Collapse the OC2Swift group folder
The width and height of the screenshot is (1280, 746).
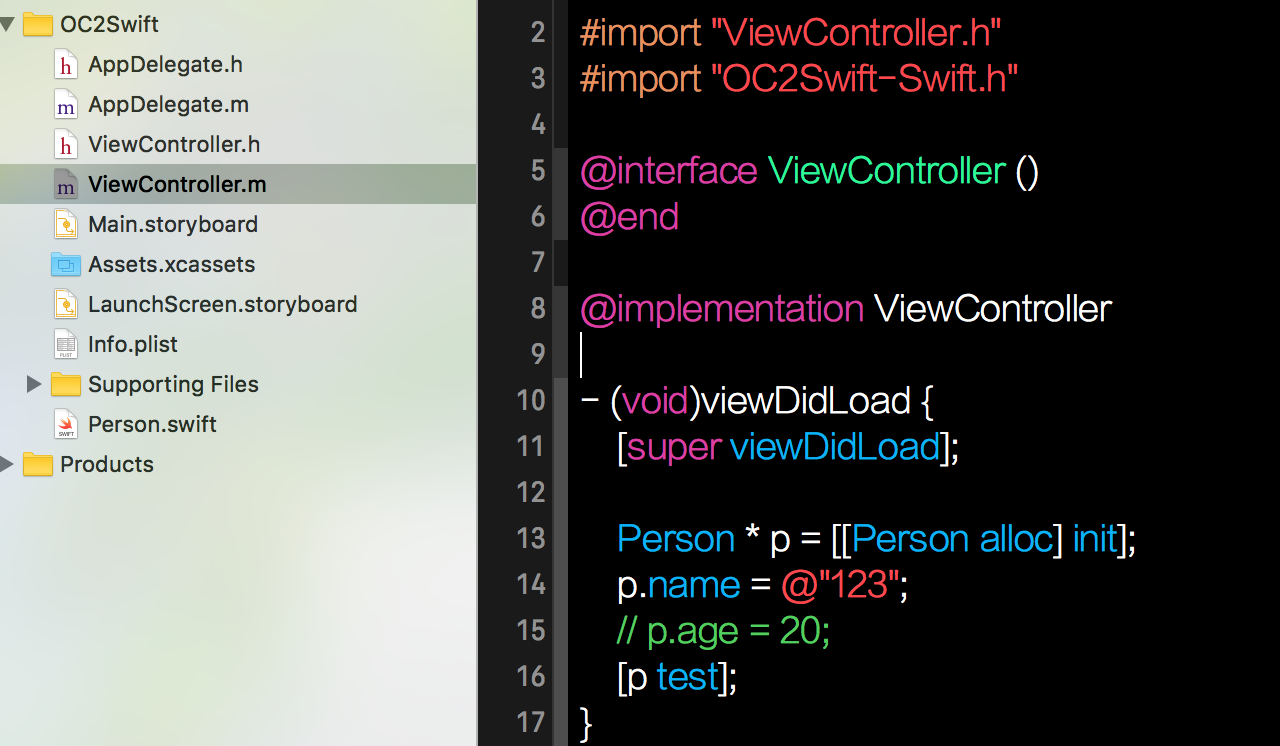coord(7,24)
